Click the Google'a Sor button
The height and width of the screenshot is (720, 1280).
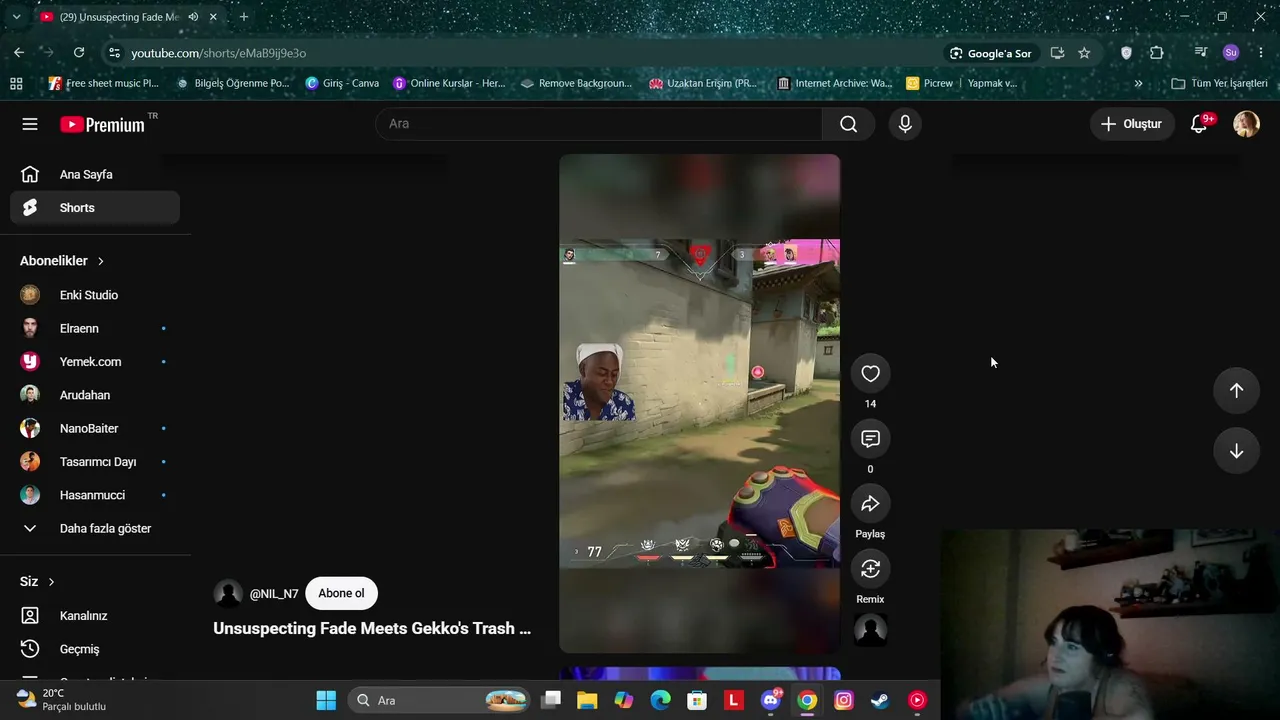[x=990, y=53]
